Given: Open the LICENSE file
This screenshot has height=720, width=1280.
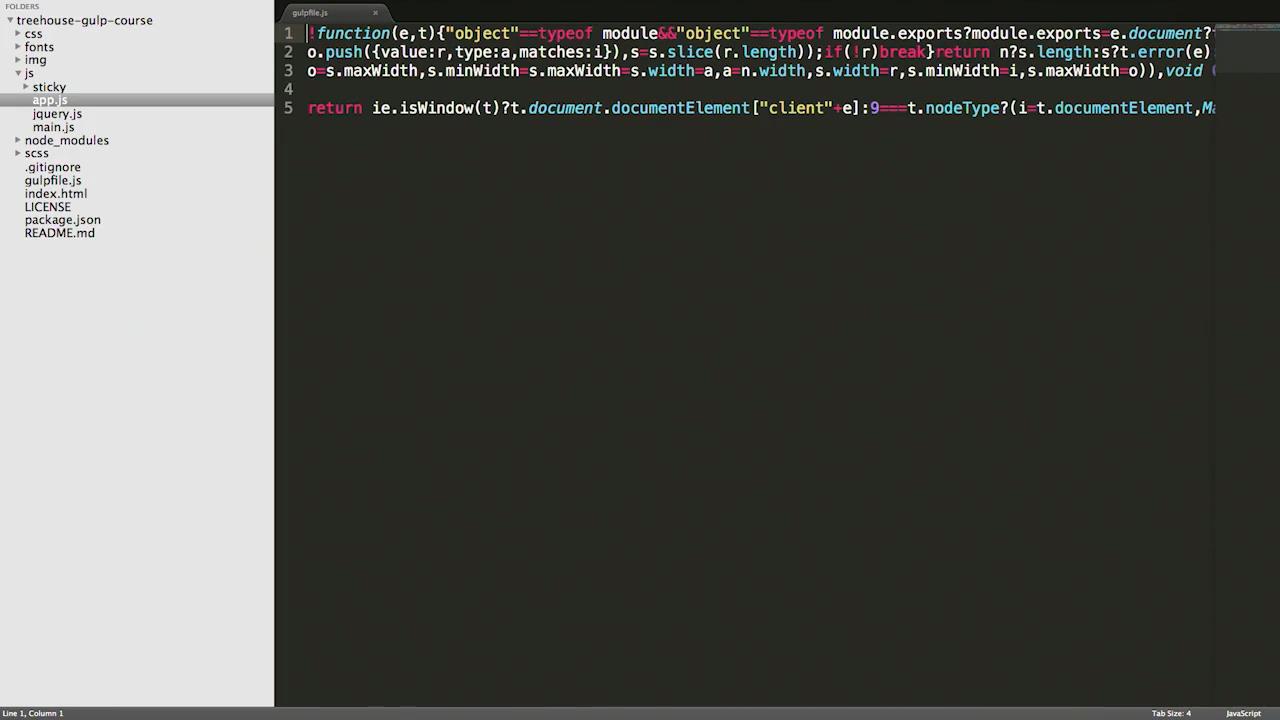Looking at the screenshot, I should [48, 207].
